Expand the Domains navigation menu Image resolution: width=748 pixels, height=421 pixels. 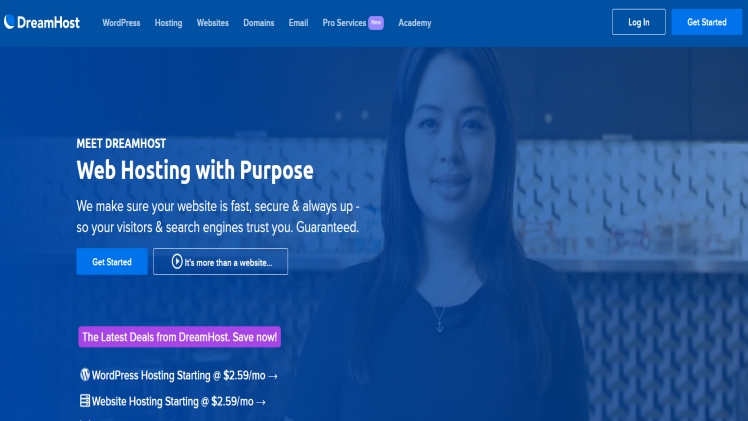tap(259, 23)
